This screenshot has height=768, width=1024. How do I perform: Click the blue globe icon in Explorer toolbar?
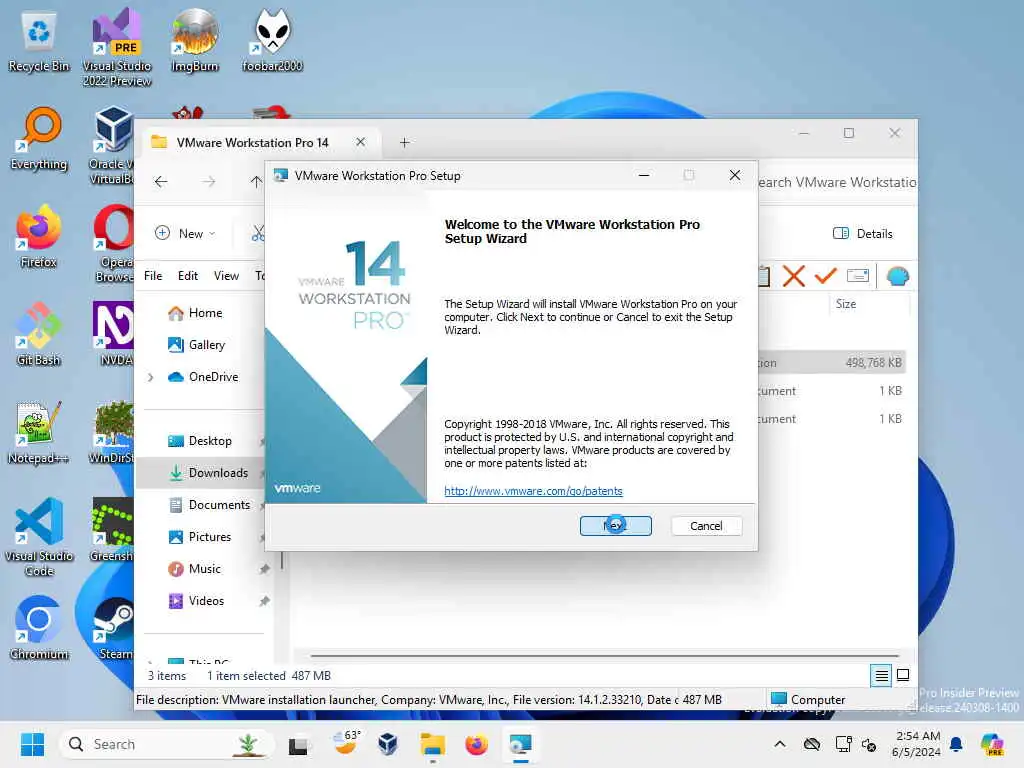pyautogui.click(x=898, y=276)
